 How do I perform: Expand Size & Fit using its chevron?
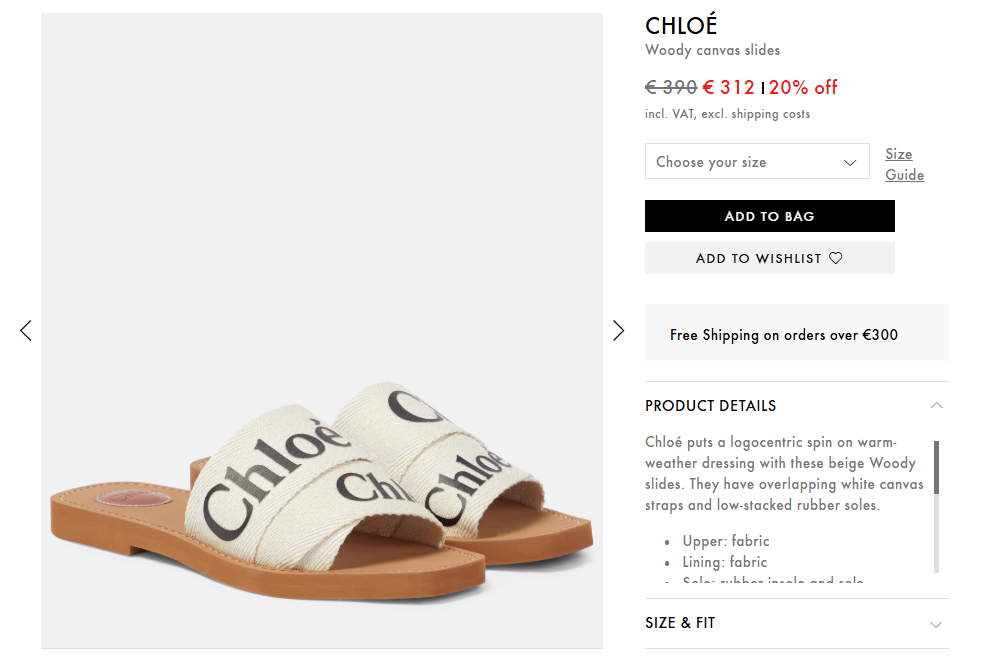coord(936,624)
